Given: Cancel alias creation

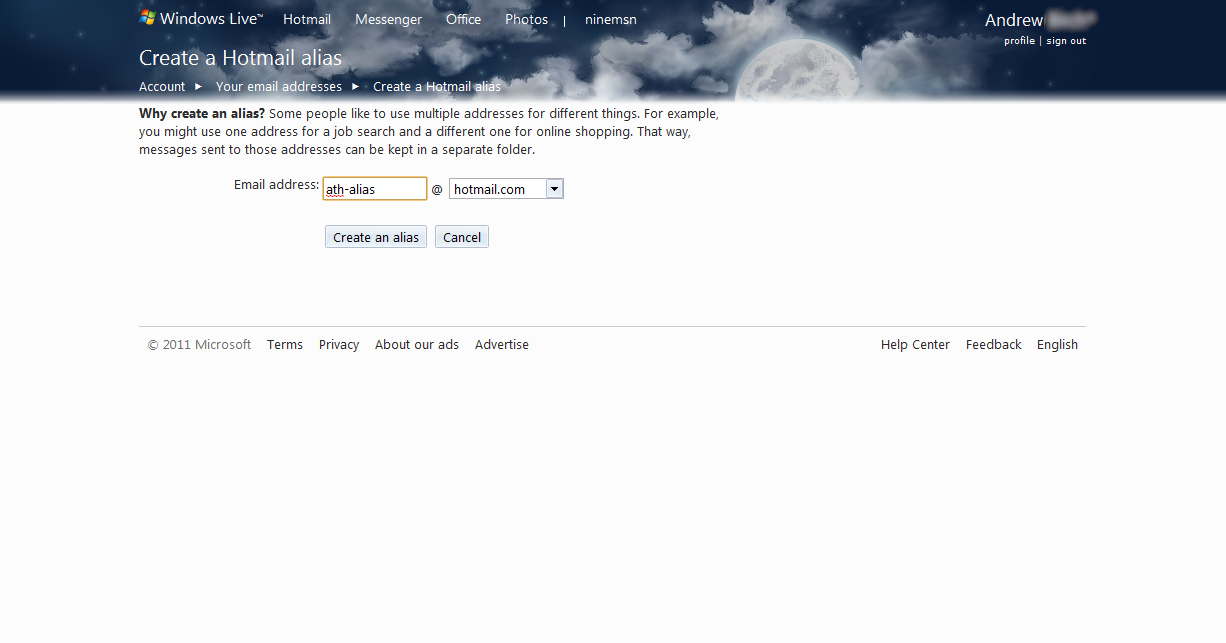Looking at the screenshot, I should coord(462,237).
